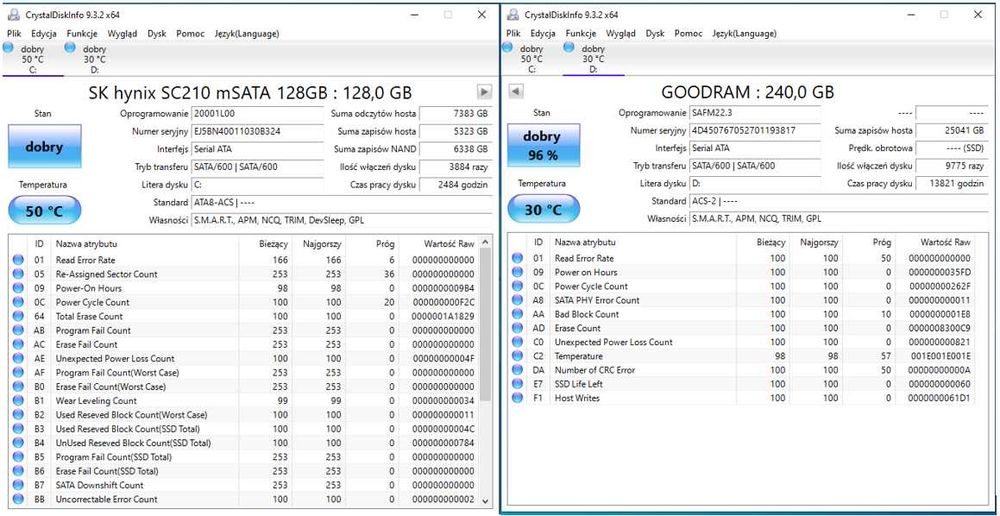Screen dimensions: 1000x516
Task: Click status orb for Re-Assigned Sector Count
Action: (18, 274)
